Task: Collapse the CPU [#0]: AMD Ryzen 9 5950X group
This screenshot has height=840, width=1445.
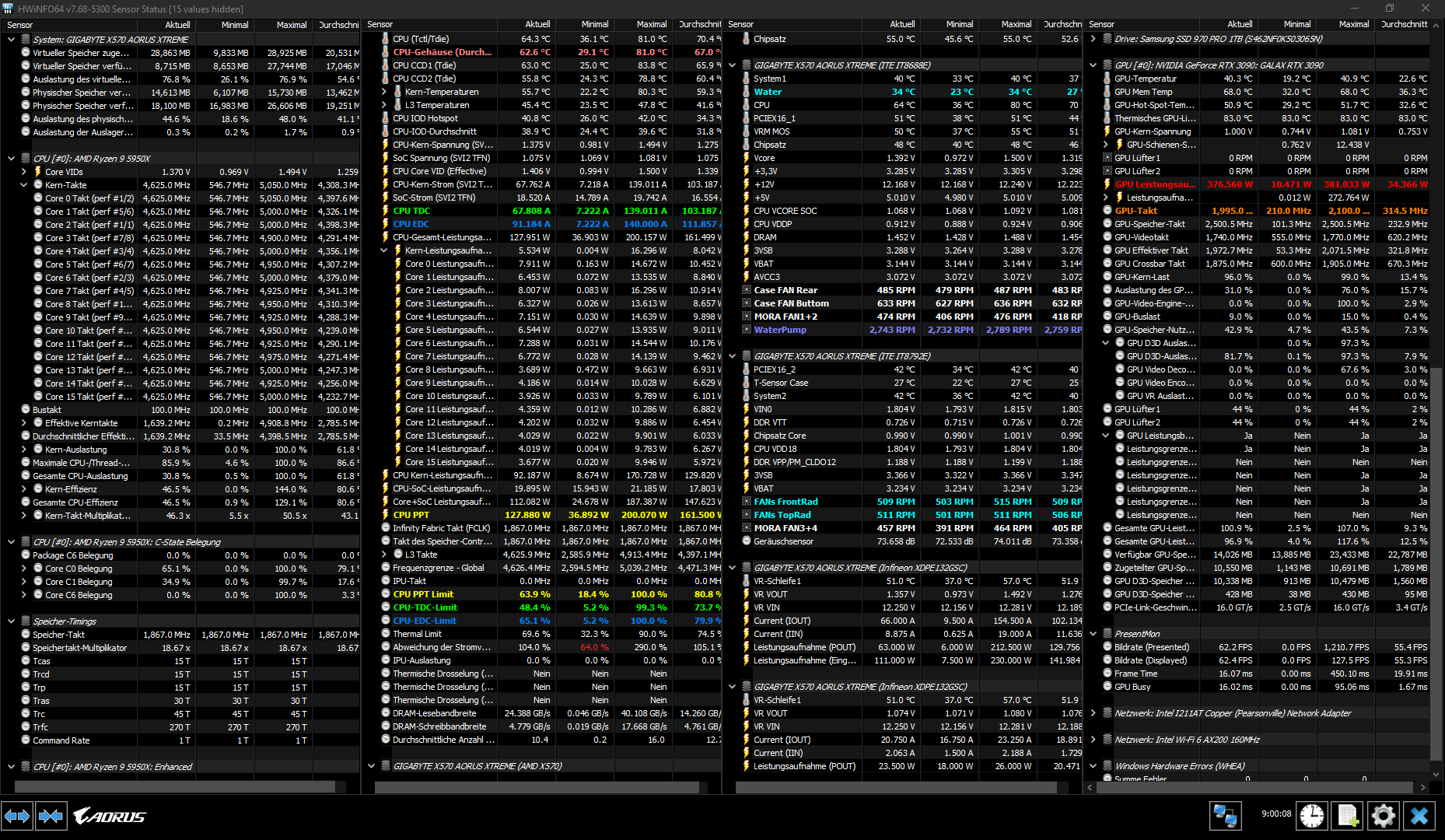Action: point(11,159)
